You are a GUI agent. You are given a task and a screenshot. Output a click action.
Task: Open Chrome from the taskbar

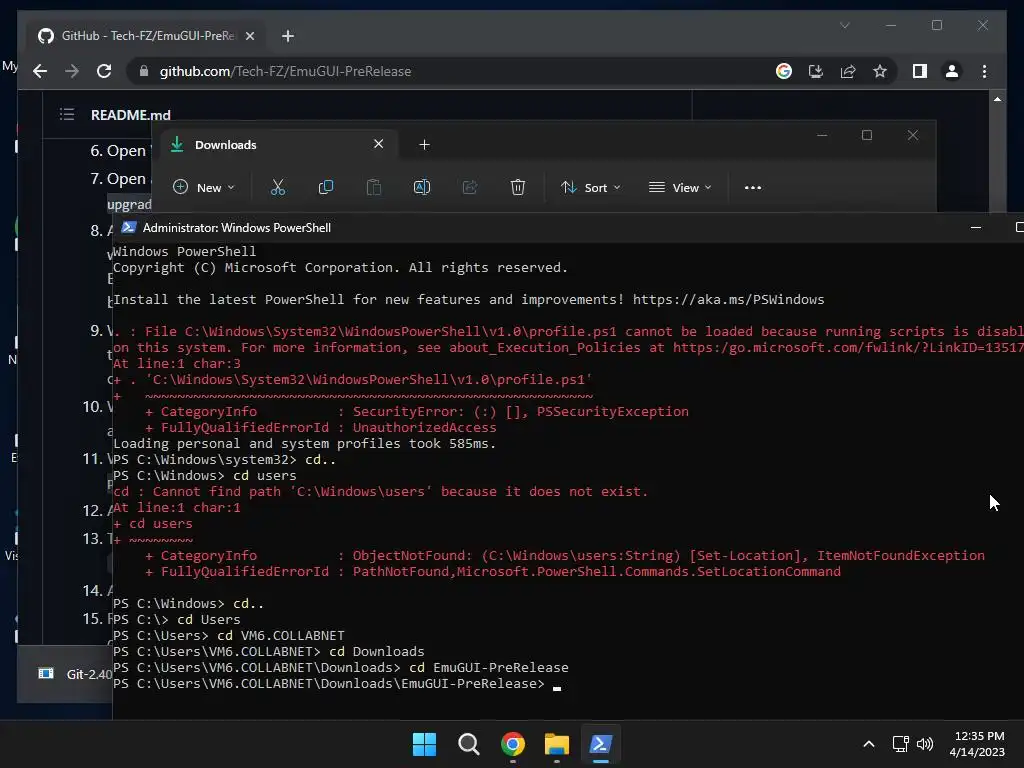coord(513,744)
